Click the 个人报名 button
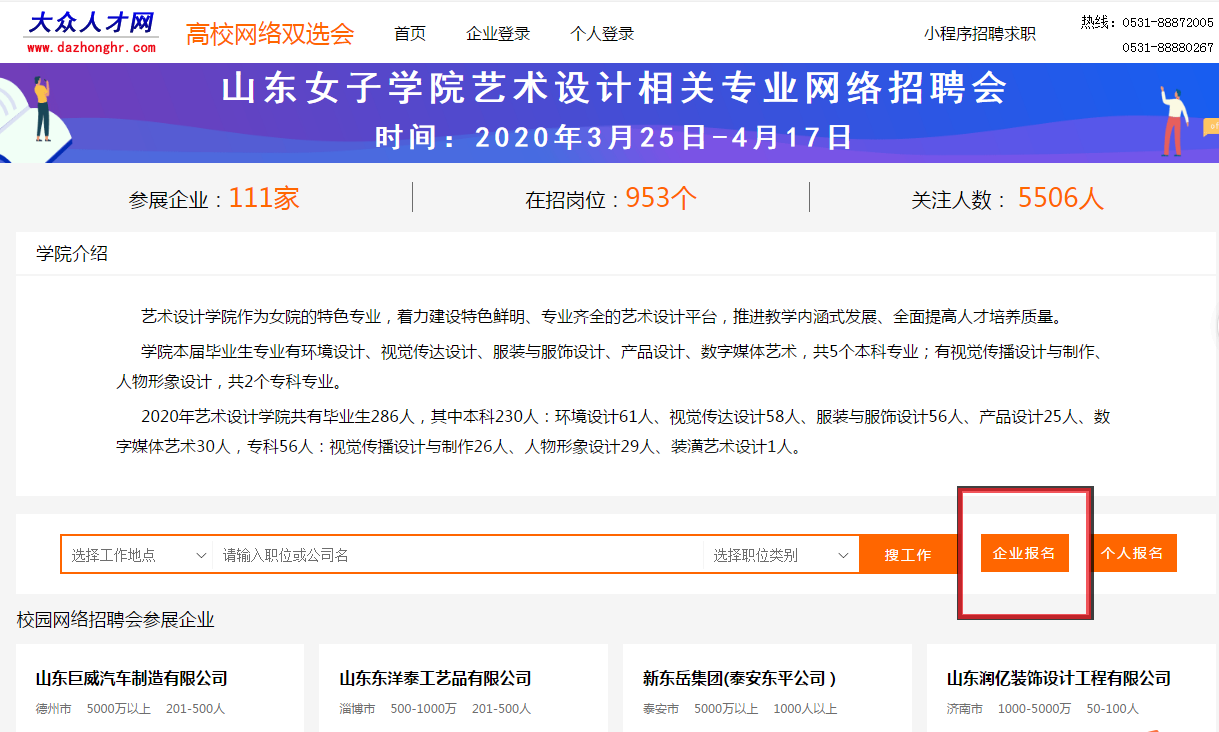 (1133, 553)
